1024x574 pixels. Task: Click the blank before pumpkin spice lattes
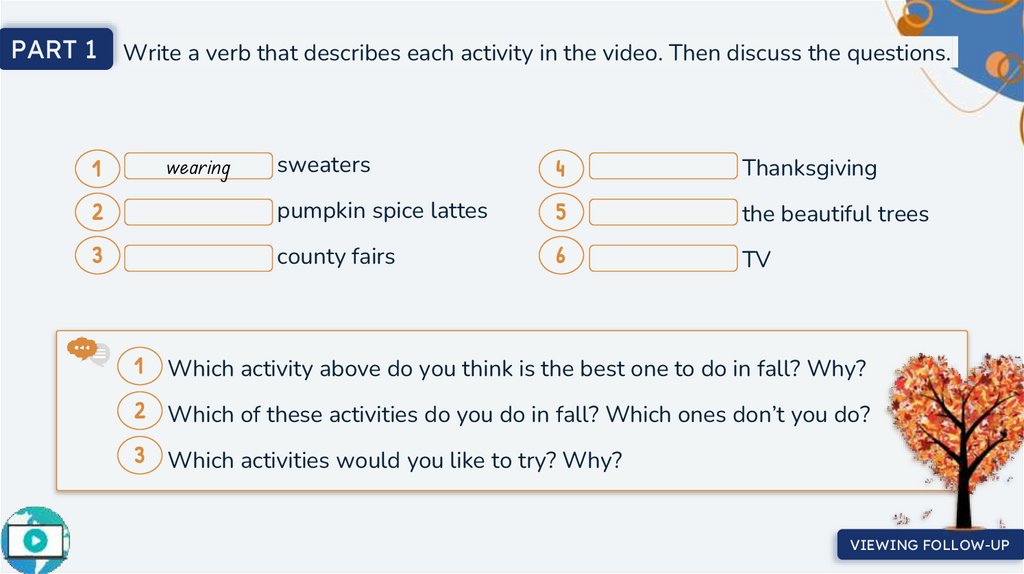point(198,212)
